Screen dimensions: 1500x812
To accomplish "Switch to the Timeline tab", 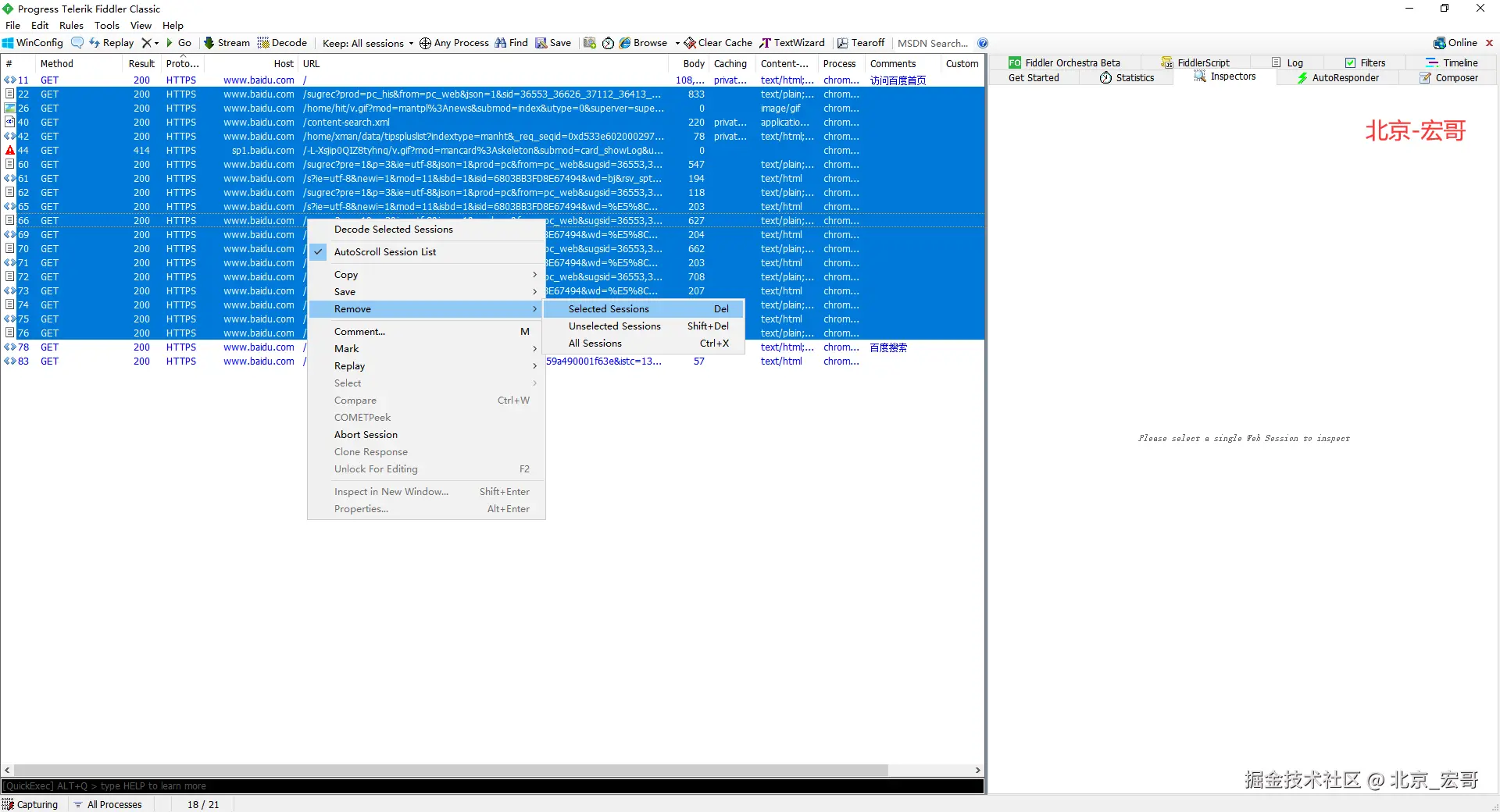I will click(x=1452, y=62).
